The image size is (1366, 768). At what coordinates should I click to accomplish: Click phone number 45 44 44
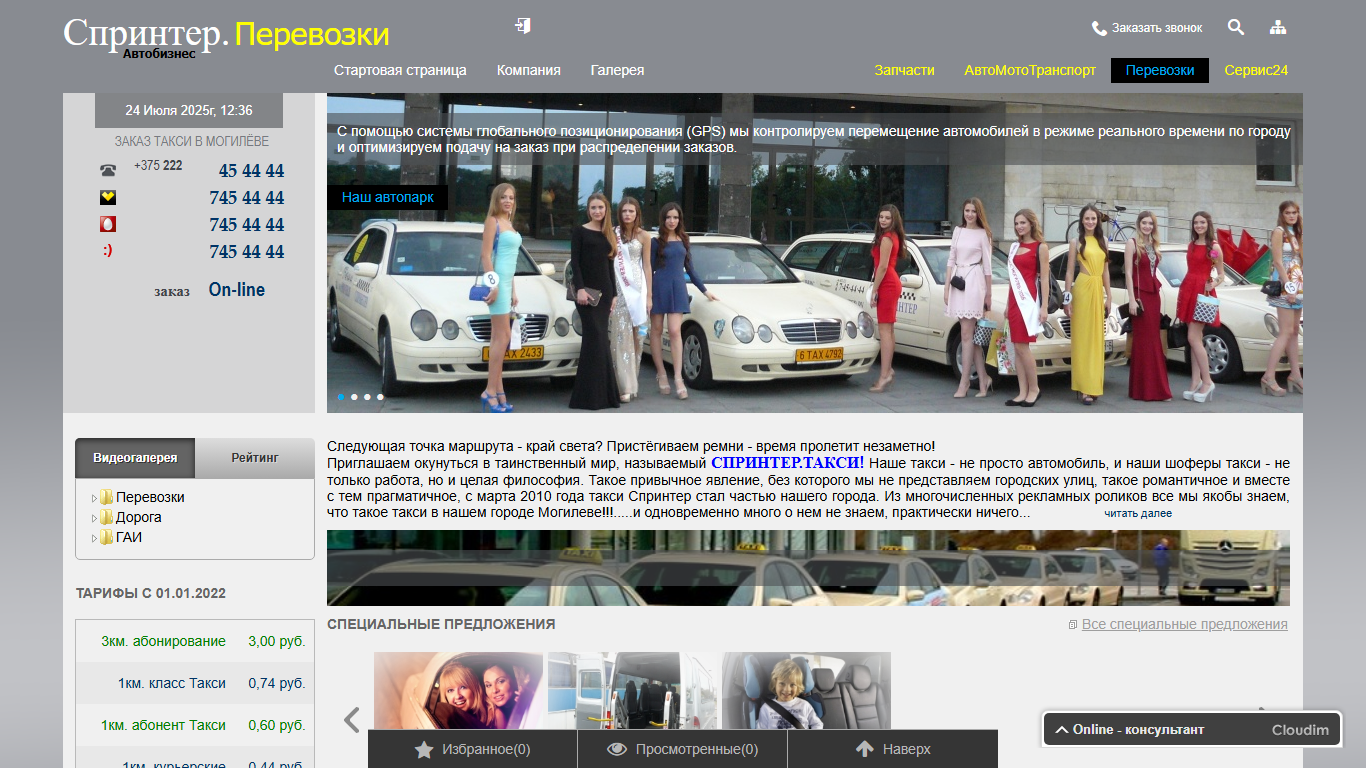click(x=251, y=171)
